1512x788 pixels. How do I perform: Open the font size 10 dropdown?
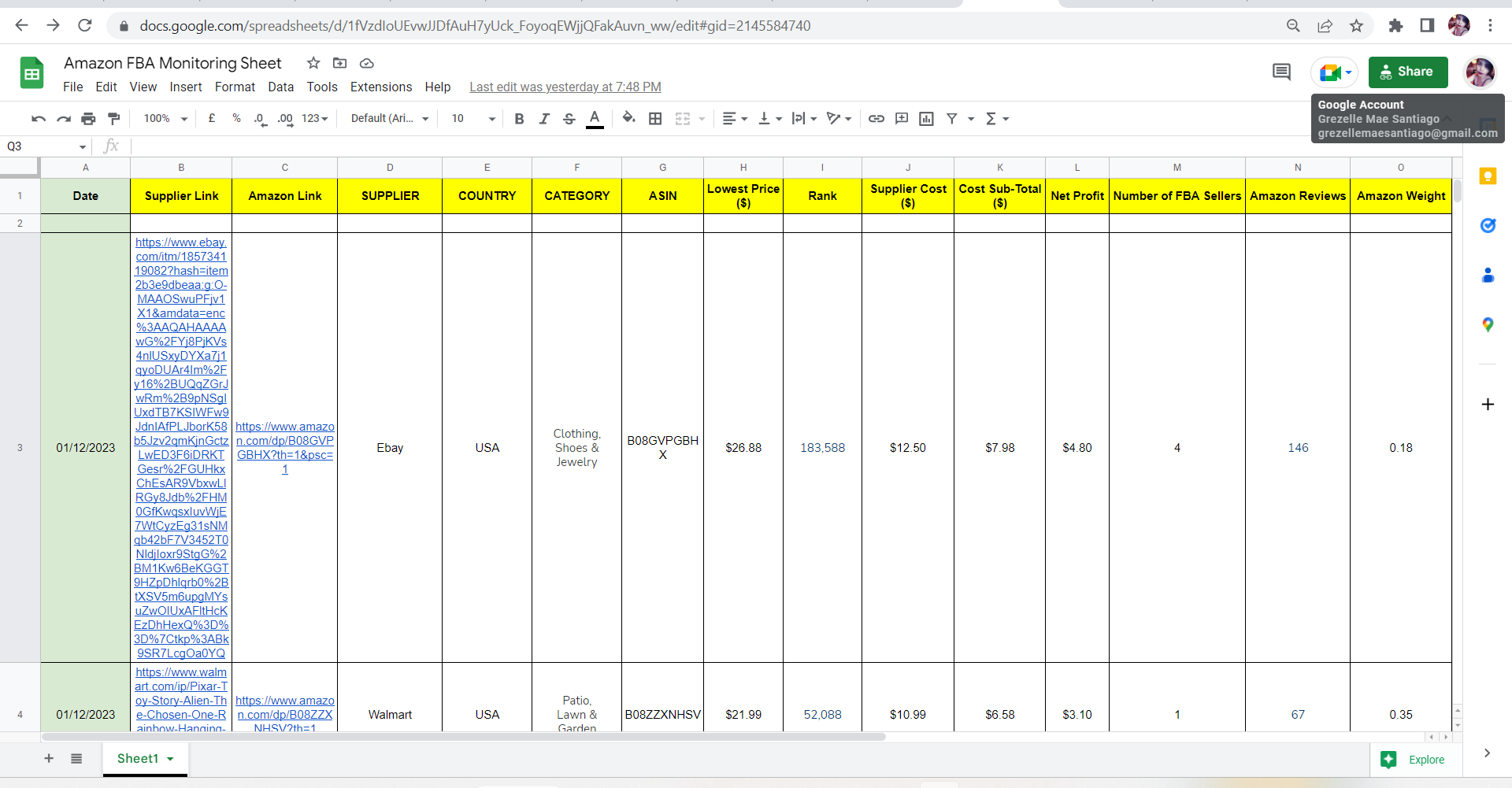pos(473,119)
